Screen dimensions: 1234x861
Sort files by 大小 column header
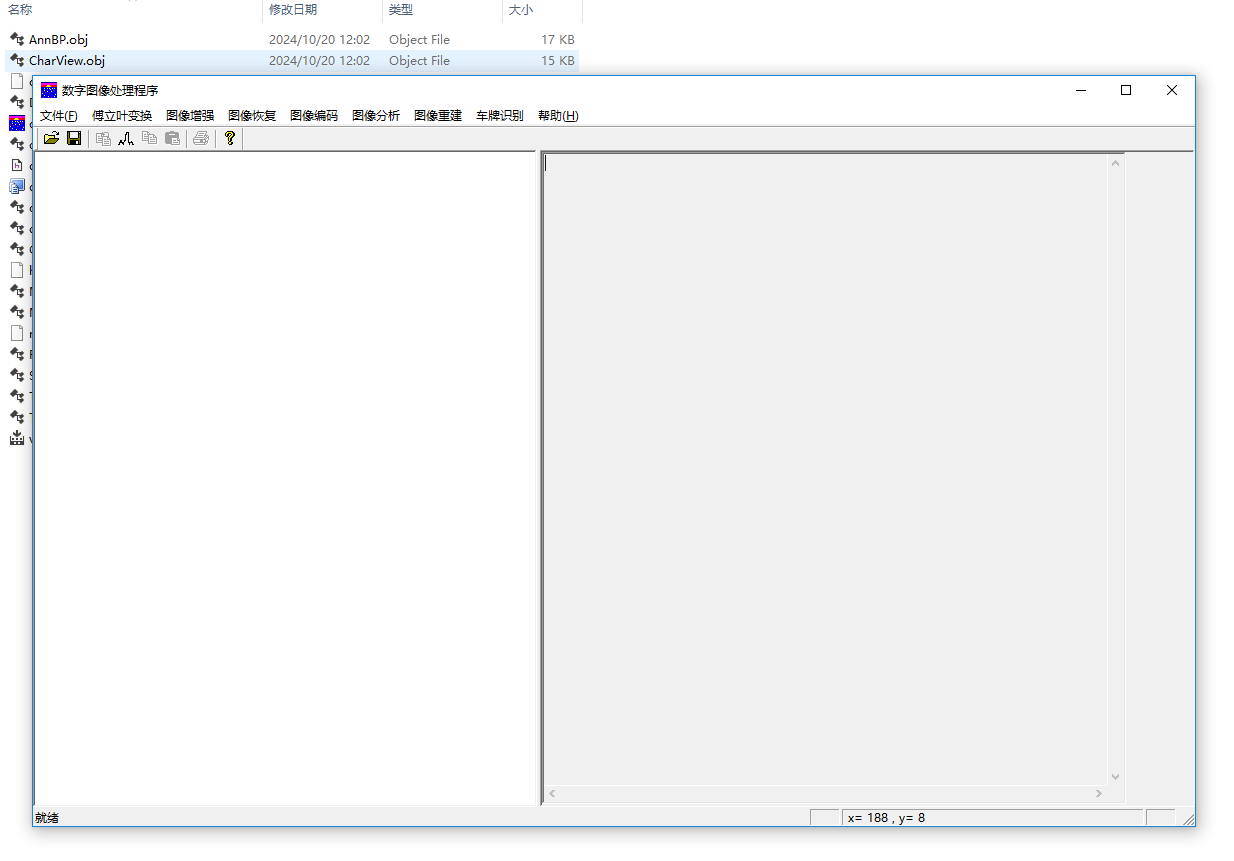click(520, 10)
